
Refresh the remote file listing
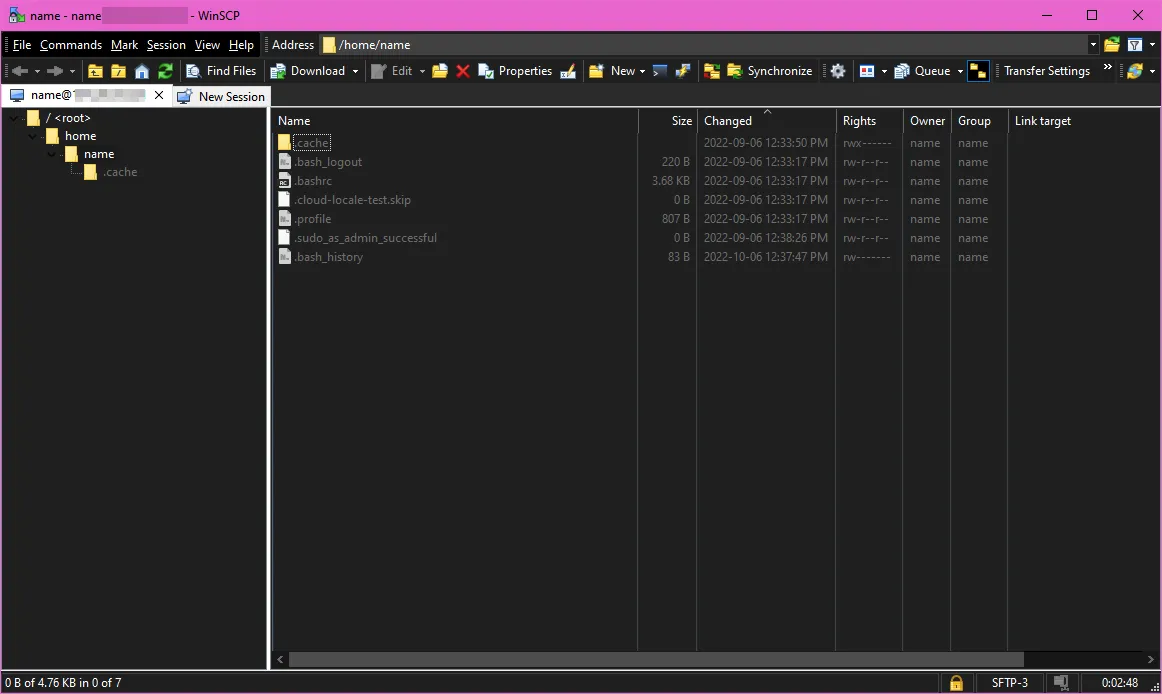(x=164, y=71)
